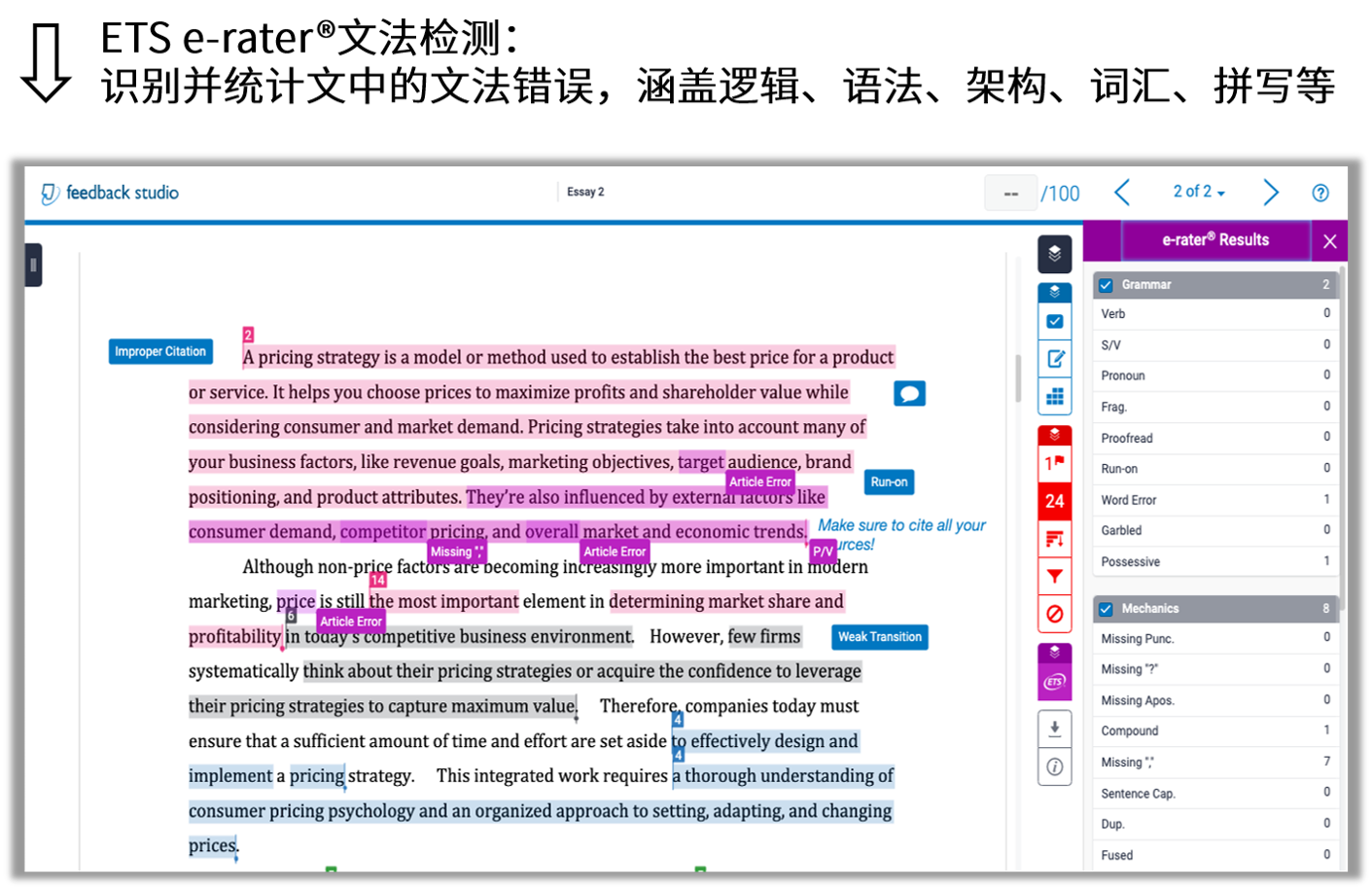This screenshot has width=1372, height=890.
Task: Click the blue grading layers header icon
Action: click(x=1054, y=292)
